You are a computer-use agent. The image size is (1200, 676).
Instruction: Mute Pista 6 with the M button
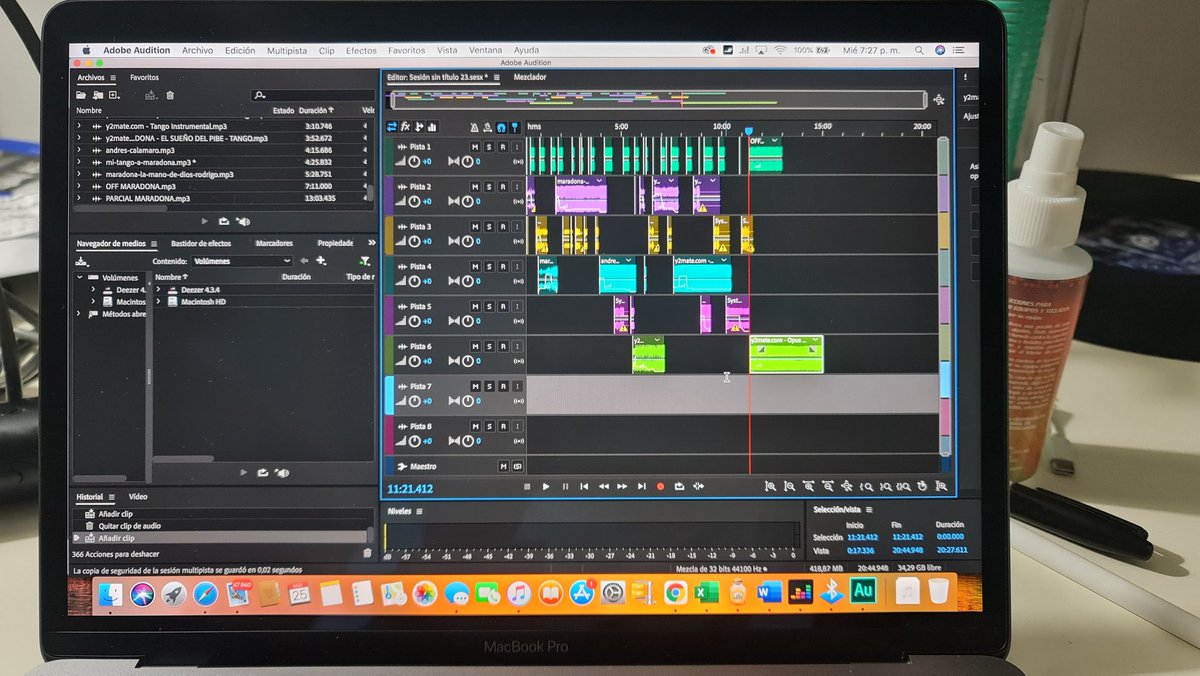click(475, 346)
